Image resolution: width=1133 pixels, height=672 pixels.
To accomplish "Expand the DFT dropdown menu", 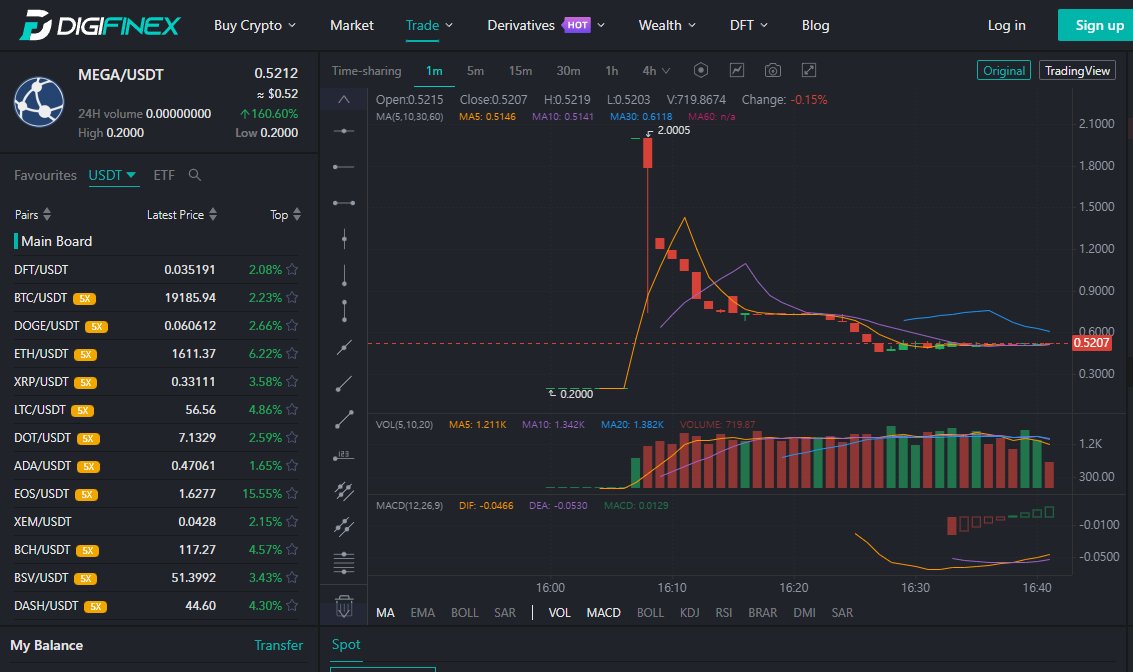I will click(x=749, y=25).
